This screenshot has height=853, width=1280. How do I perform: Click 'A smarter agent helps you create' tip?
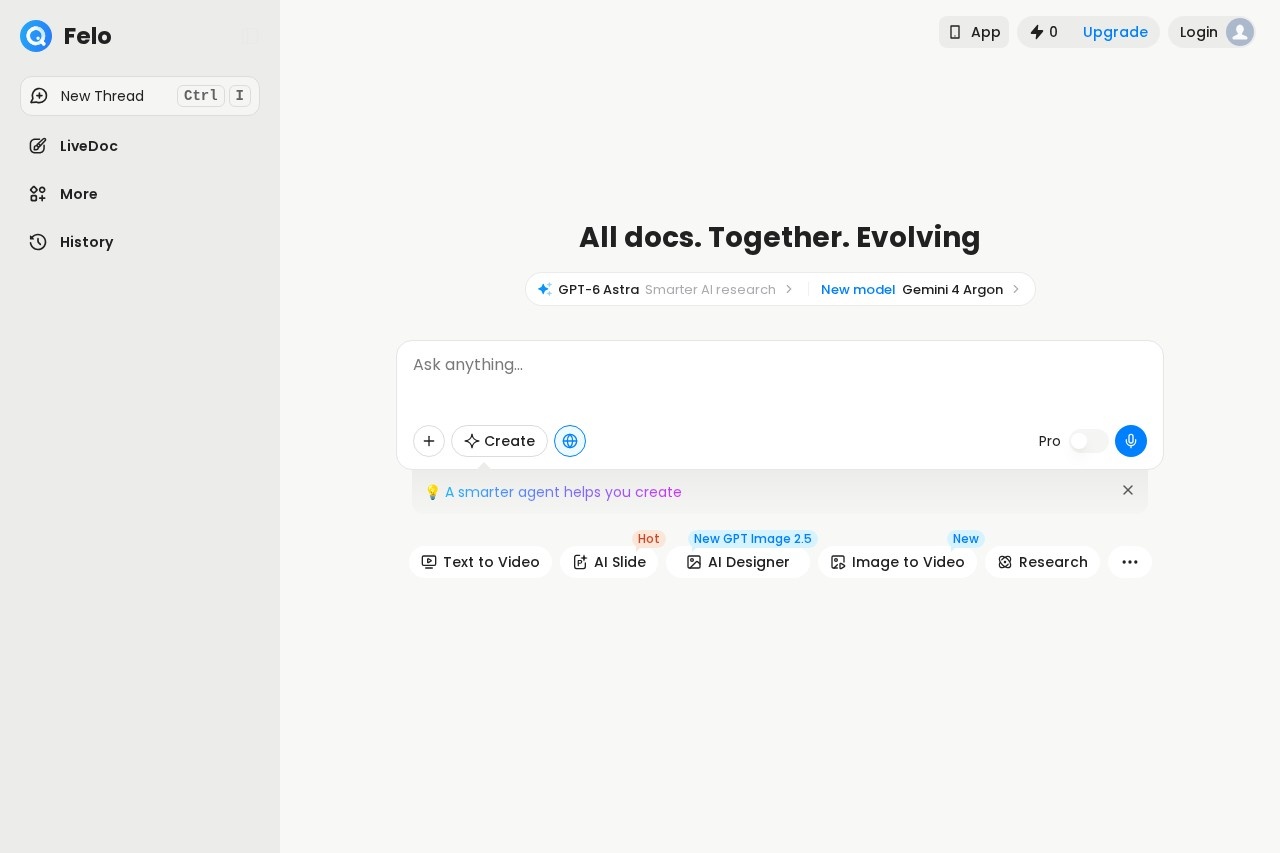pyautogui.click(x=563, y=492)
